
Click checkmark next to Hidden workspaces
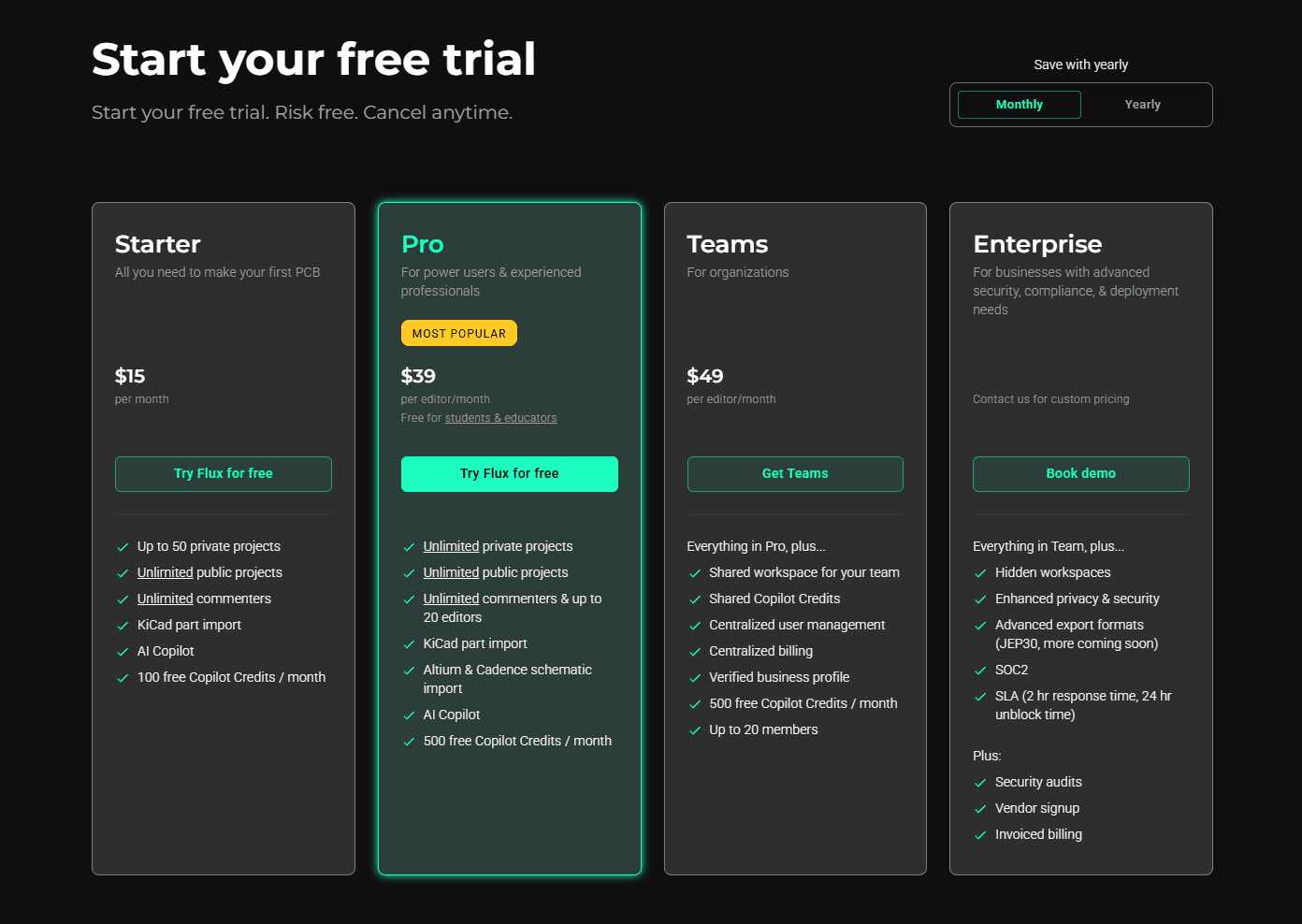[x=980, y=573]
